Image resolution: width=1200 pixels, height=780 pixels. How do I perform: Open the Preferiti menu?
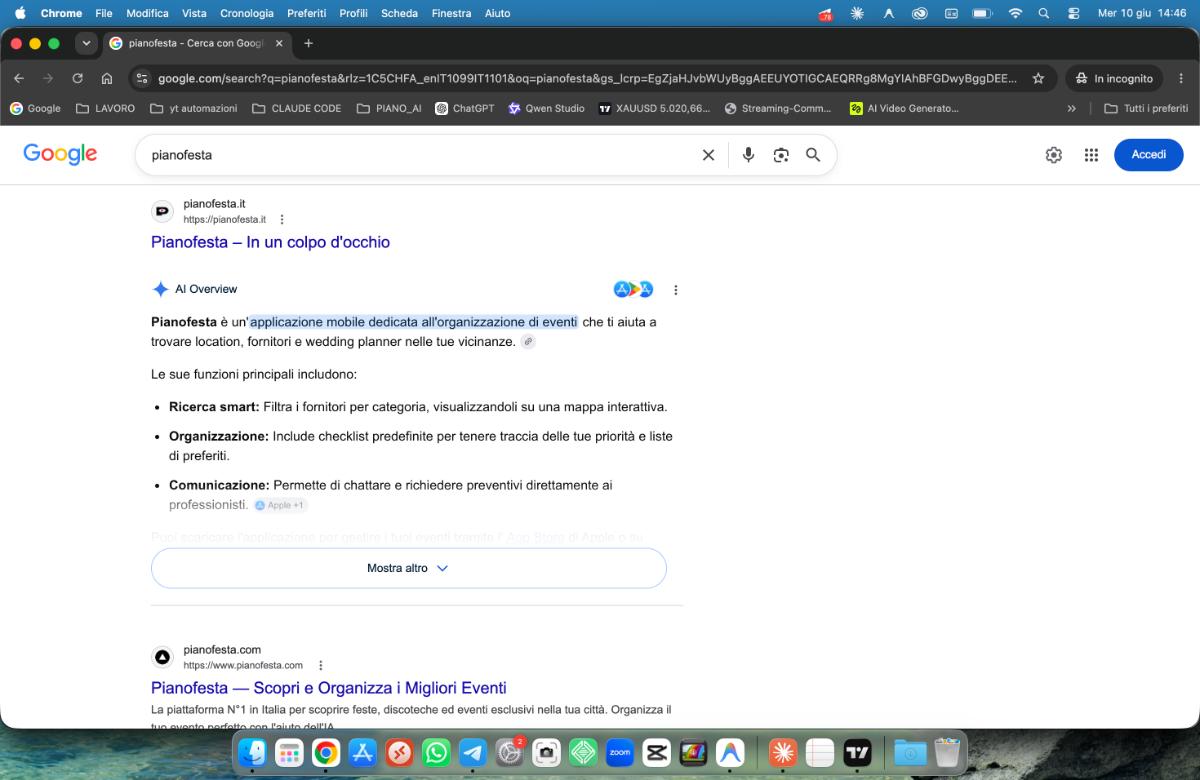coord(306,13)
